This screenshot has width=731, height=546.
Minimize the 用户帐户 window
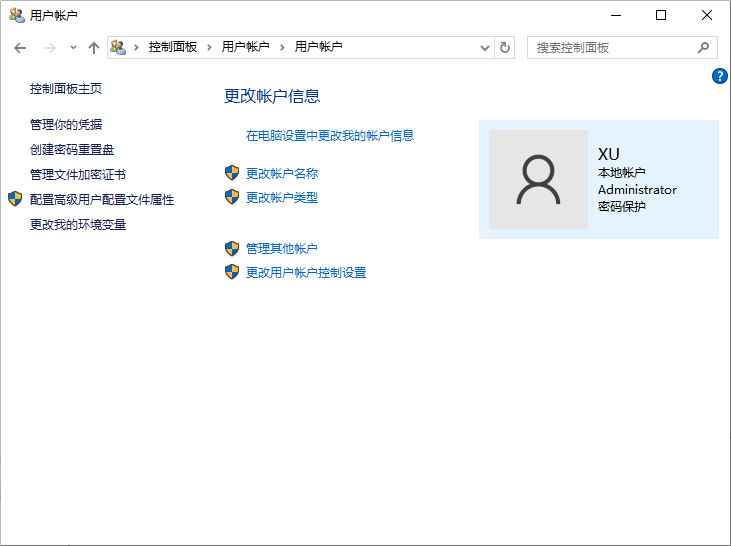tap(616, 15)
